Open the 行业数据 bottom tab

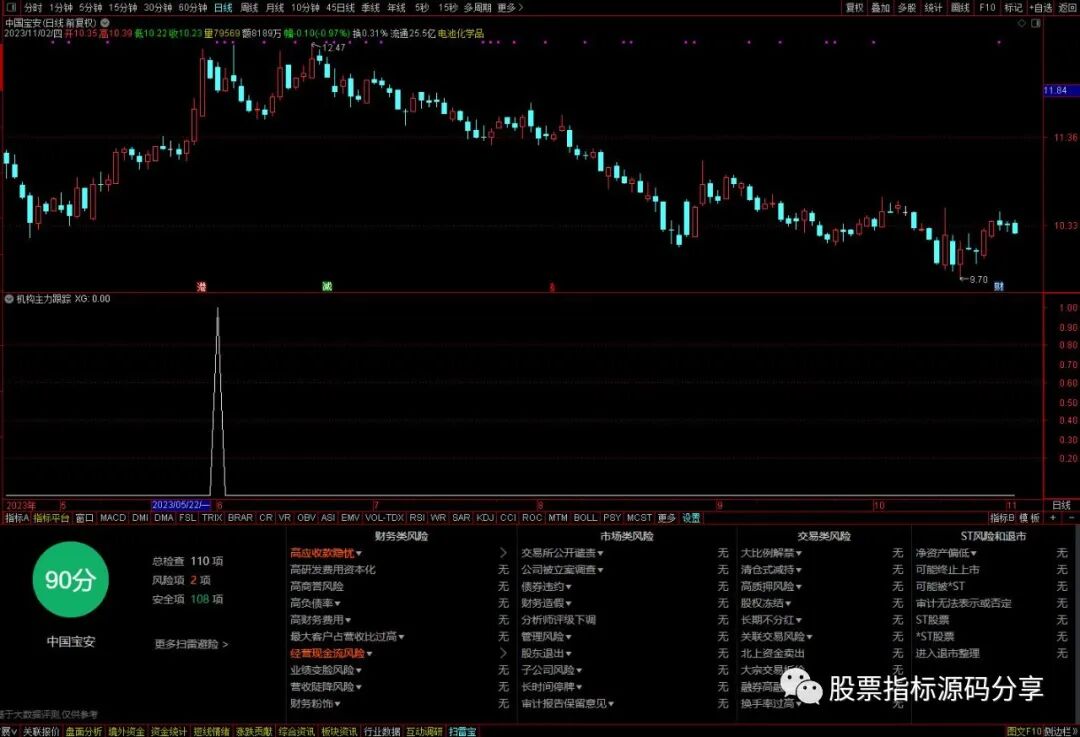pos(382,731)
